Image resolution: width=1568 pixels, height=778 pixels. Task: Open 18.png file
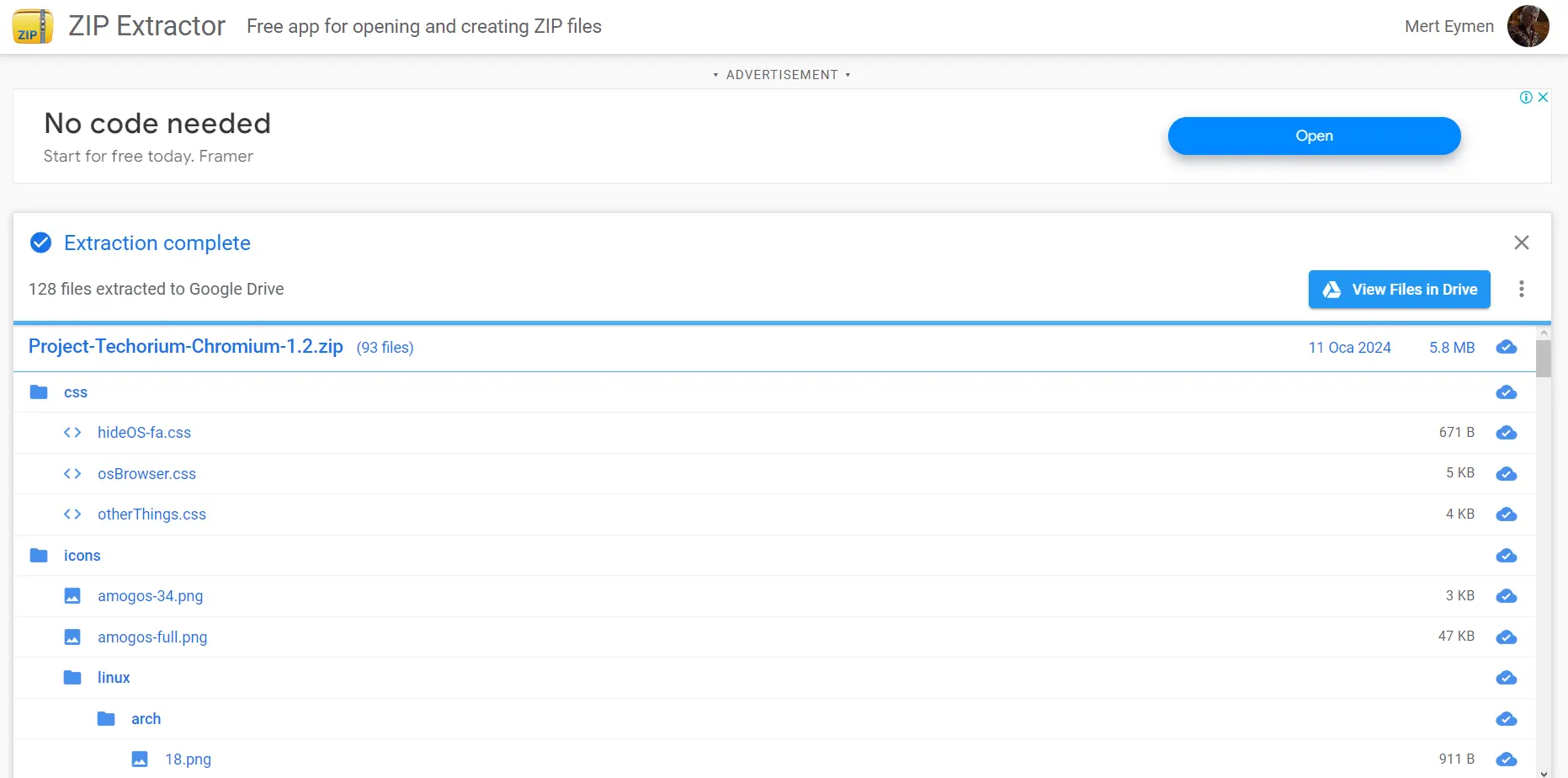[x=188, y=759]
